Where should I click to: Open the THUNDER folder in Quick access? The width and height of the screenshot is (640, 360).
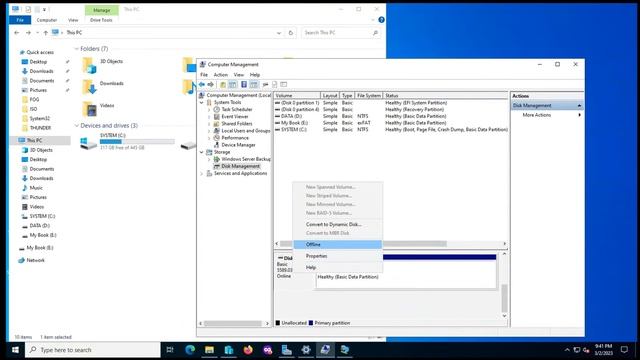coord(40,128)
